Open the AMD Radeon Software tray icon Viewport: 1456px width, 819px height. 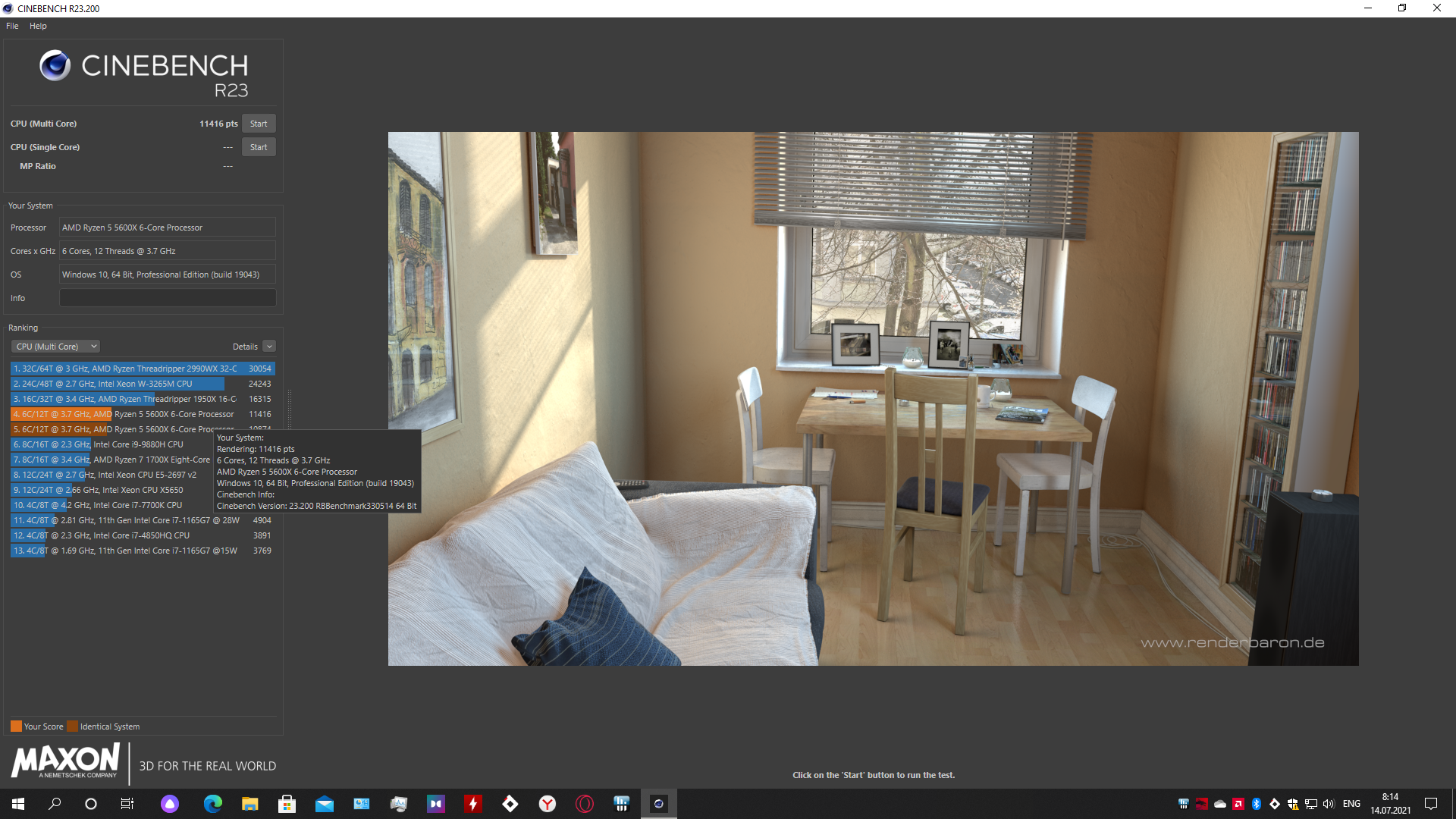[1238, 804]
